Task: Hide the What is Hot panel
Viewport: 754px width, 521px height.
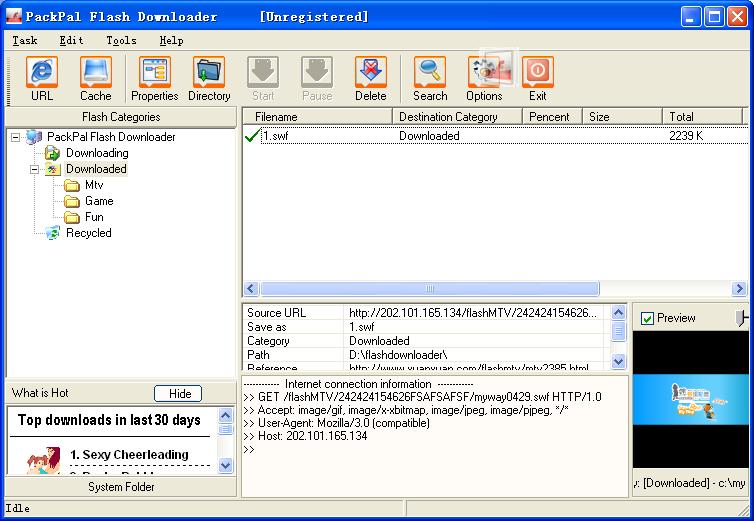Action: pos(178,394)
